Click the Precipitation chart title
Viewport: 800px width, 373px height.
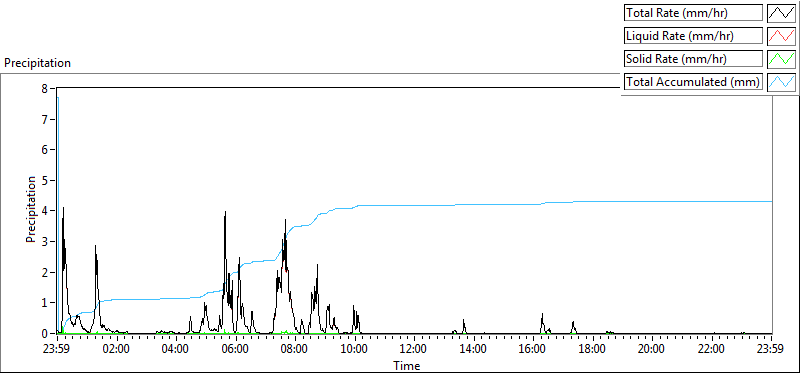pyautogui.click(x=37, y=63)
